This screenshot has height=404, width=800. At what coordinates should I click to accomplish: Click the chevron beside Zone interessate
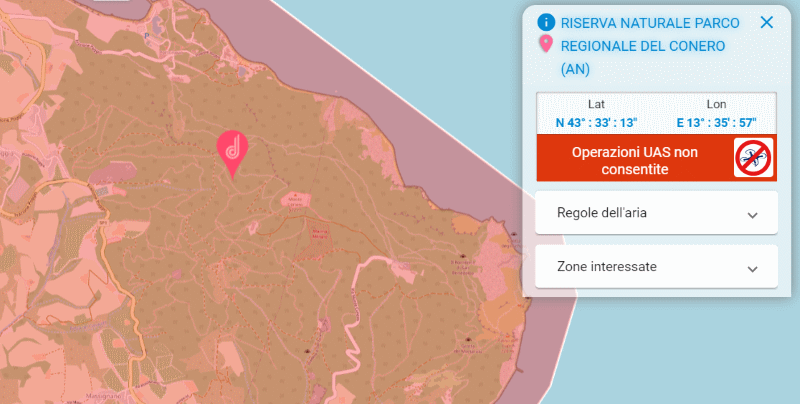point(753,269)
